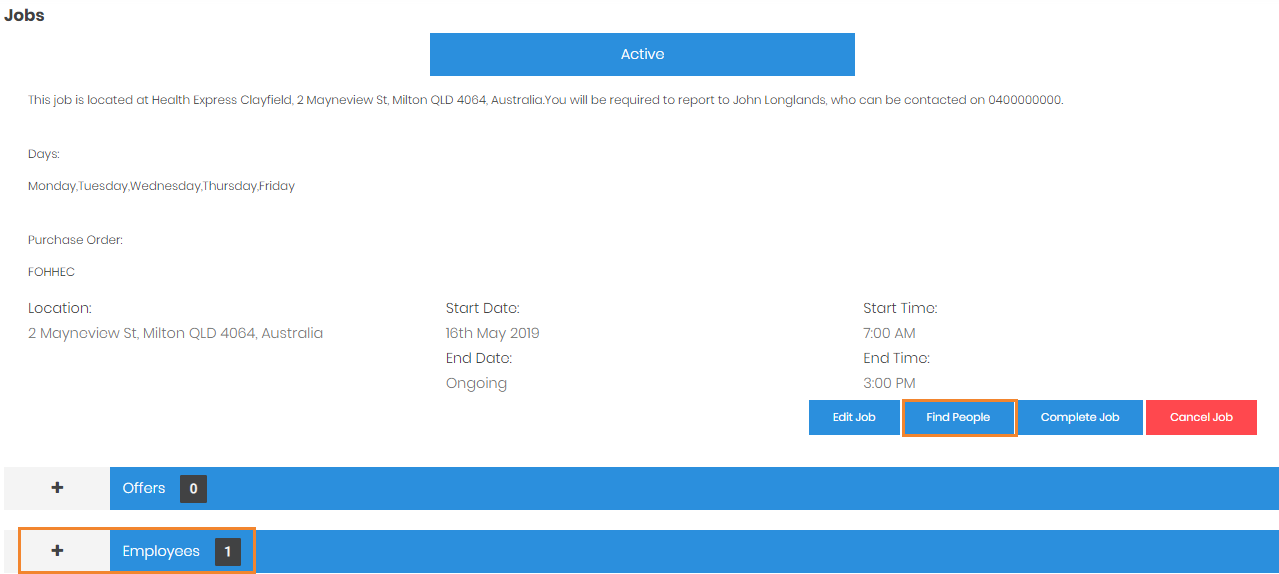Click the Jobs page heading

(25, 16)
